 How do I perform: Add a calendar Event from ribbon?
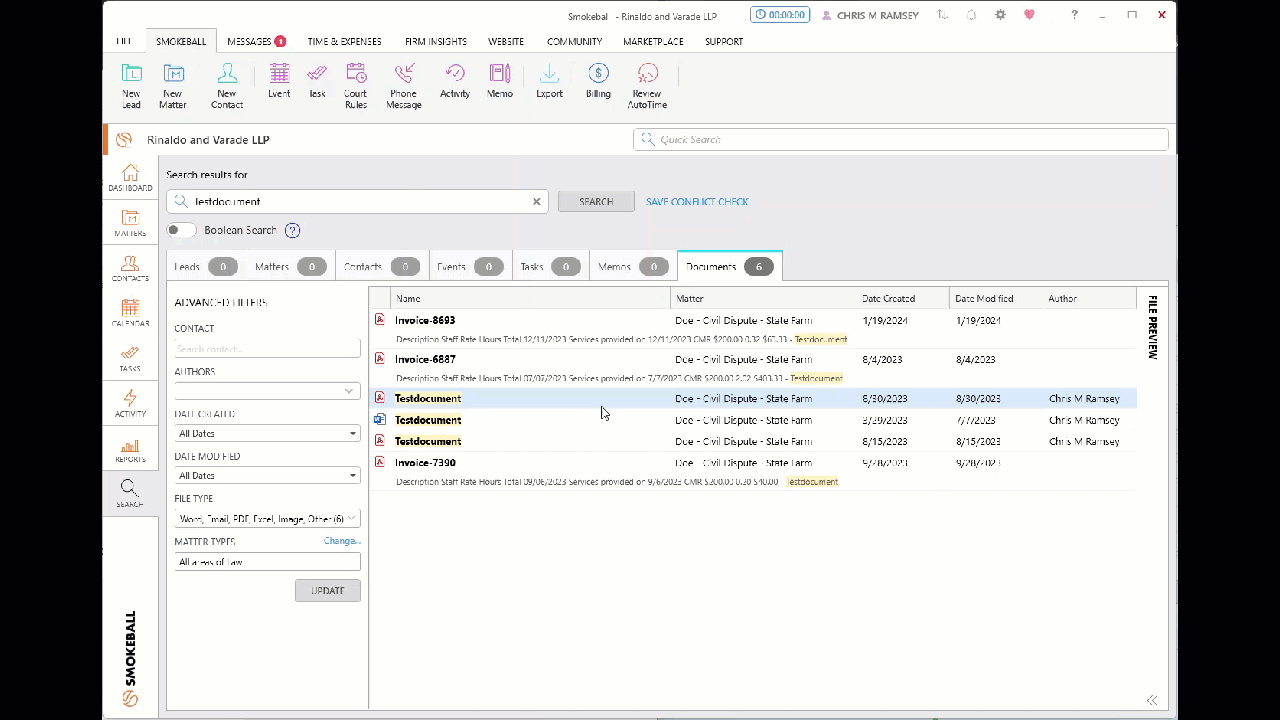[279, 81]
